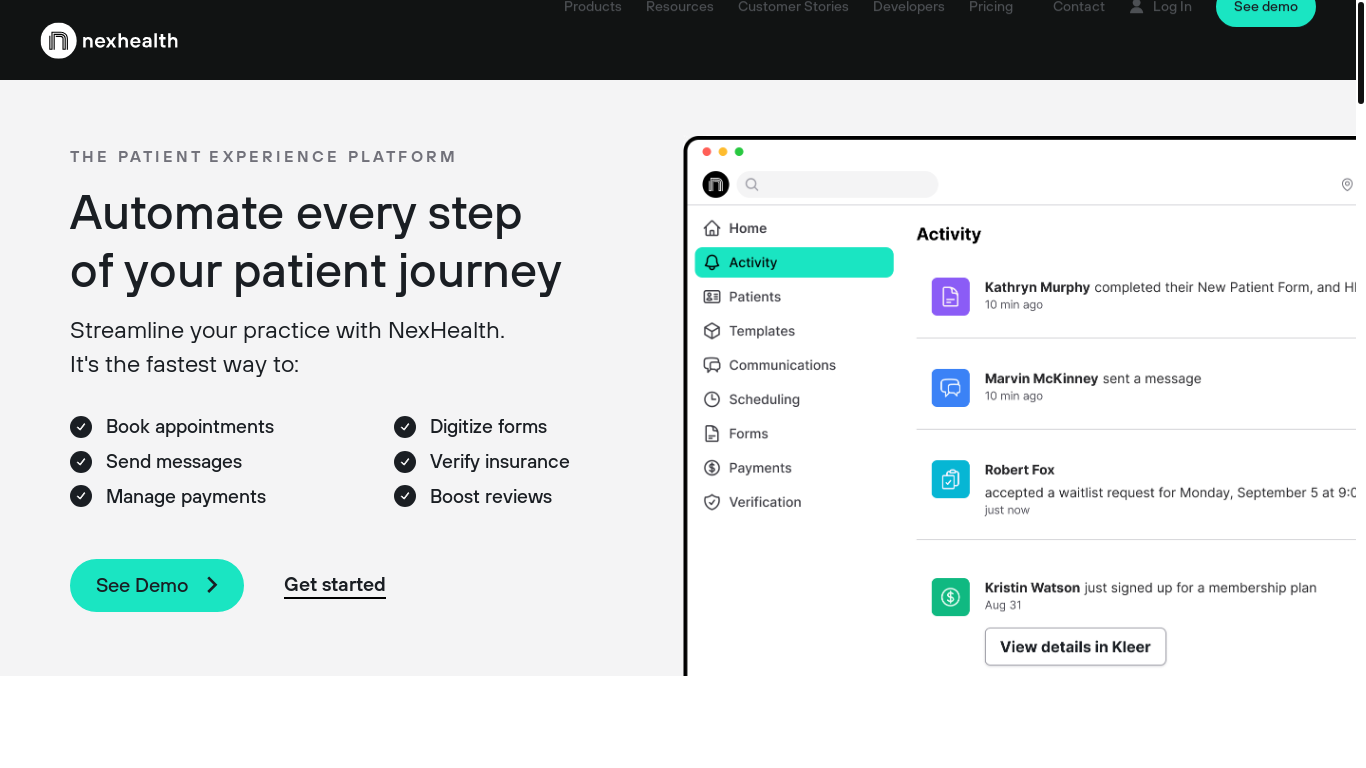The height and width of the screenshot is (768, 1366).
Task: Click 'Automate every step' headline
Action: tap(296, 213)
